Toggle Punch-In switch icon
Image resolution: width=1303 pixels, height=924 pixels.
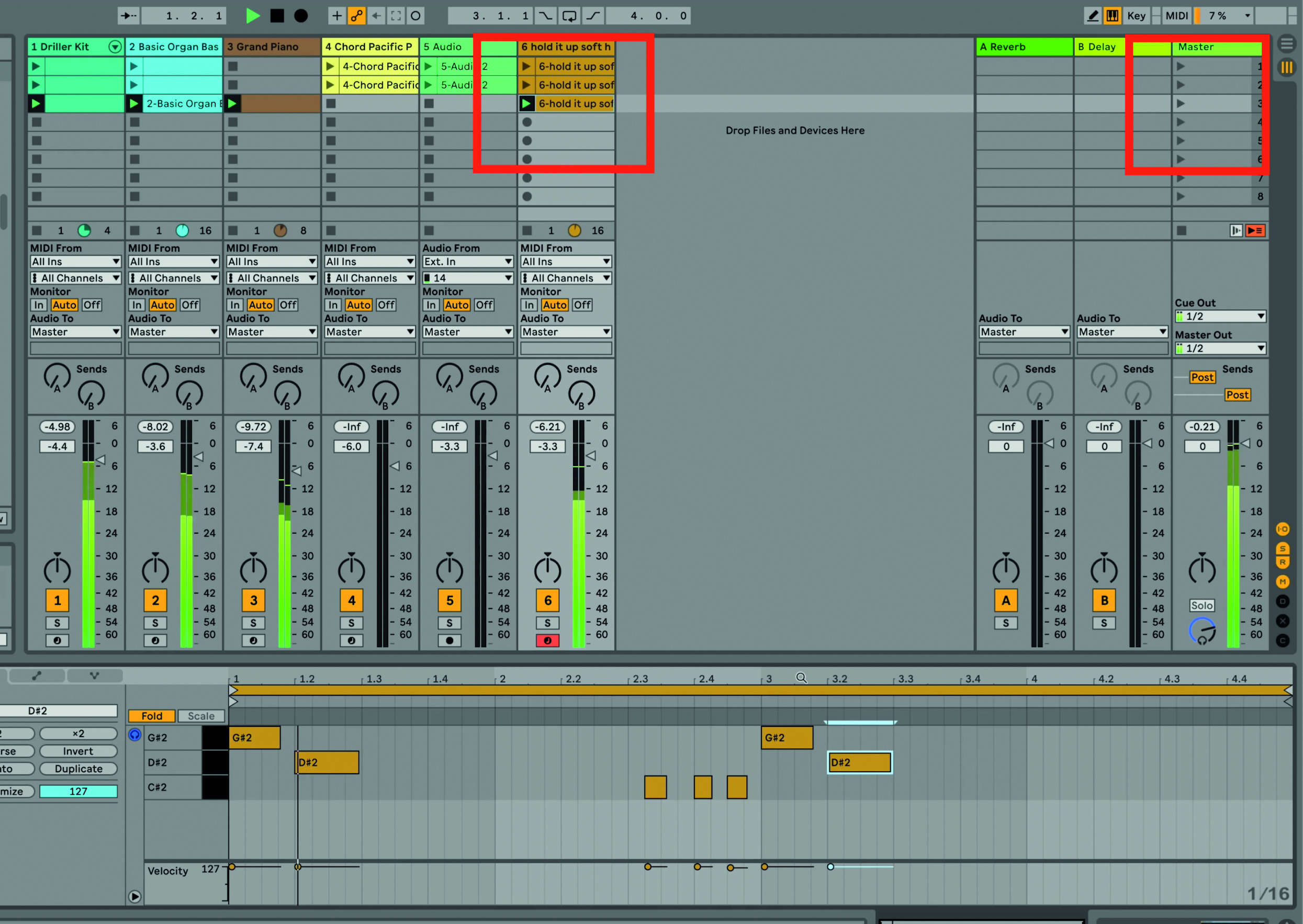pyautogui.click(x=545, y=16)
